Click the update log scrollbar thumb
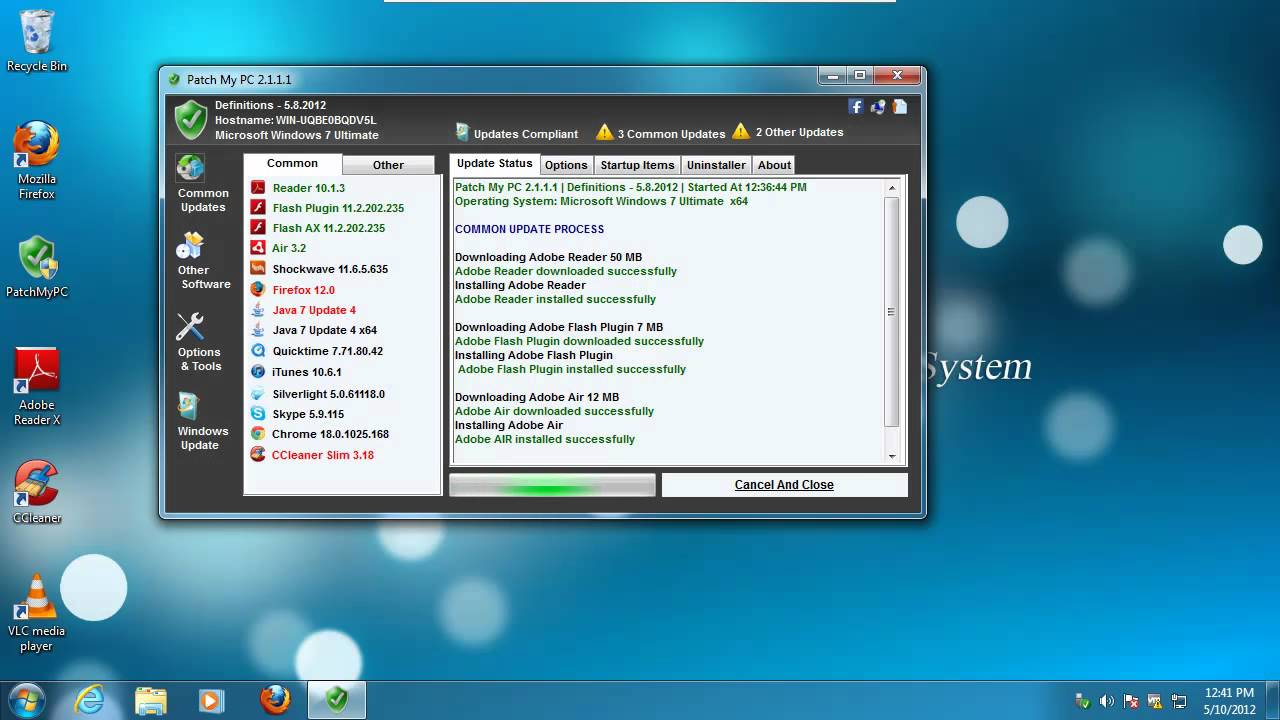 pos(892,312)
